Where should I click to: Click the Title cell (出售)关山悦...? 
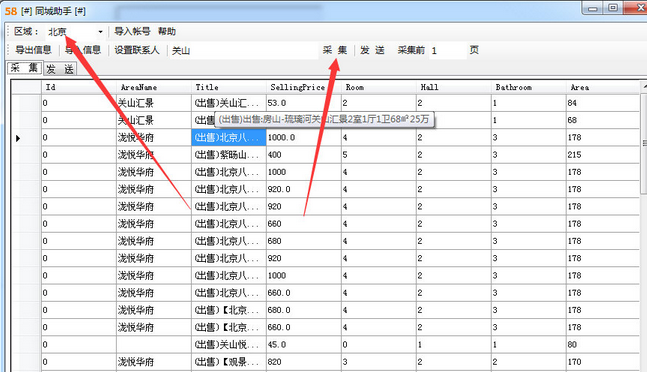click(x=229, y=345)
